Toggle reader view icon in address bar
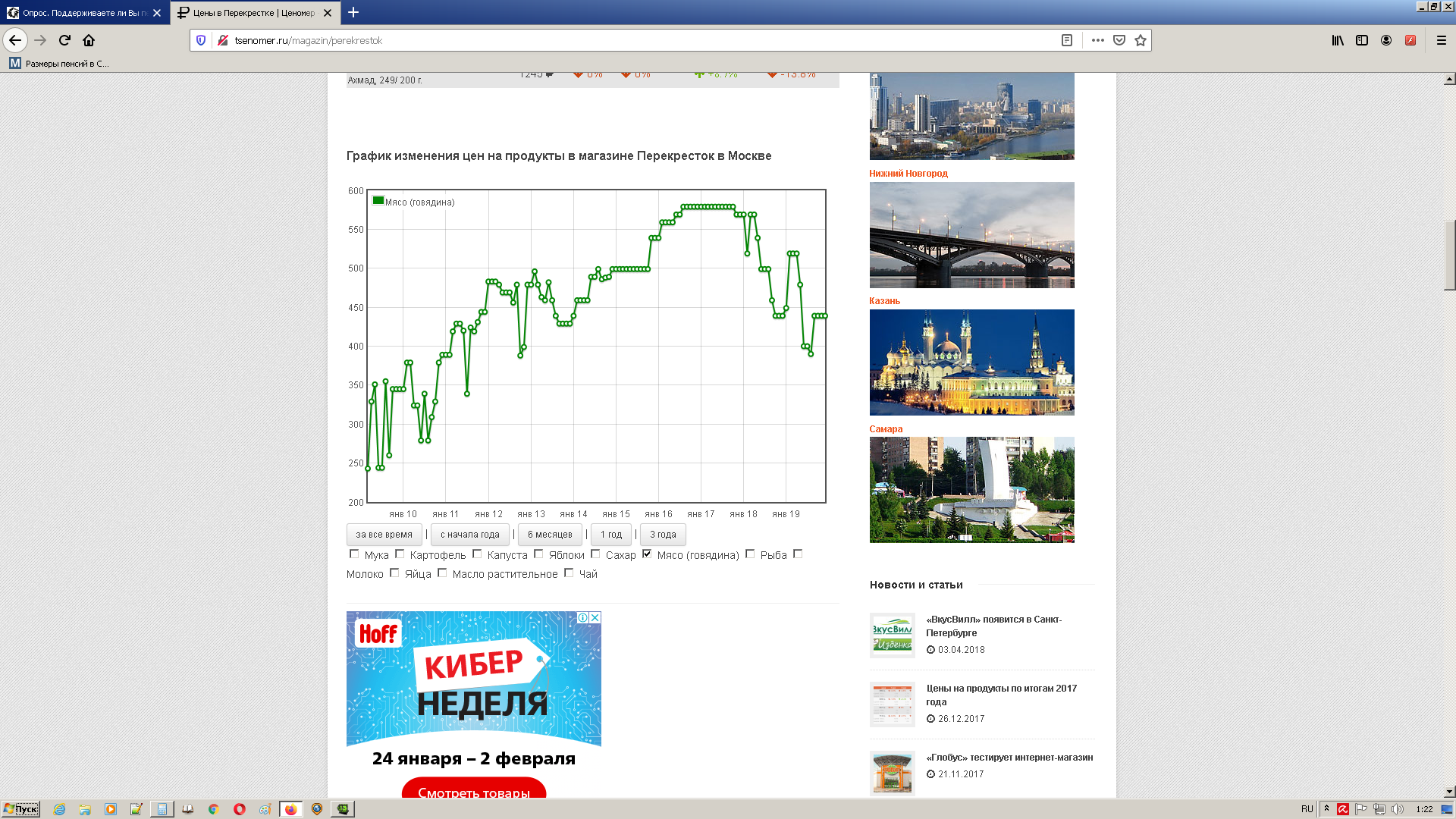1456x819 pixels. pos(1066,40)
